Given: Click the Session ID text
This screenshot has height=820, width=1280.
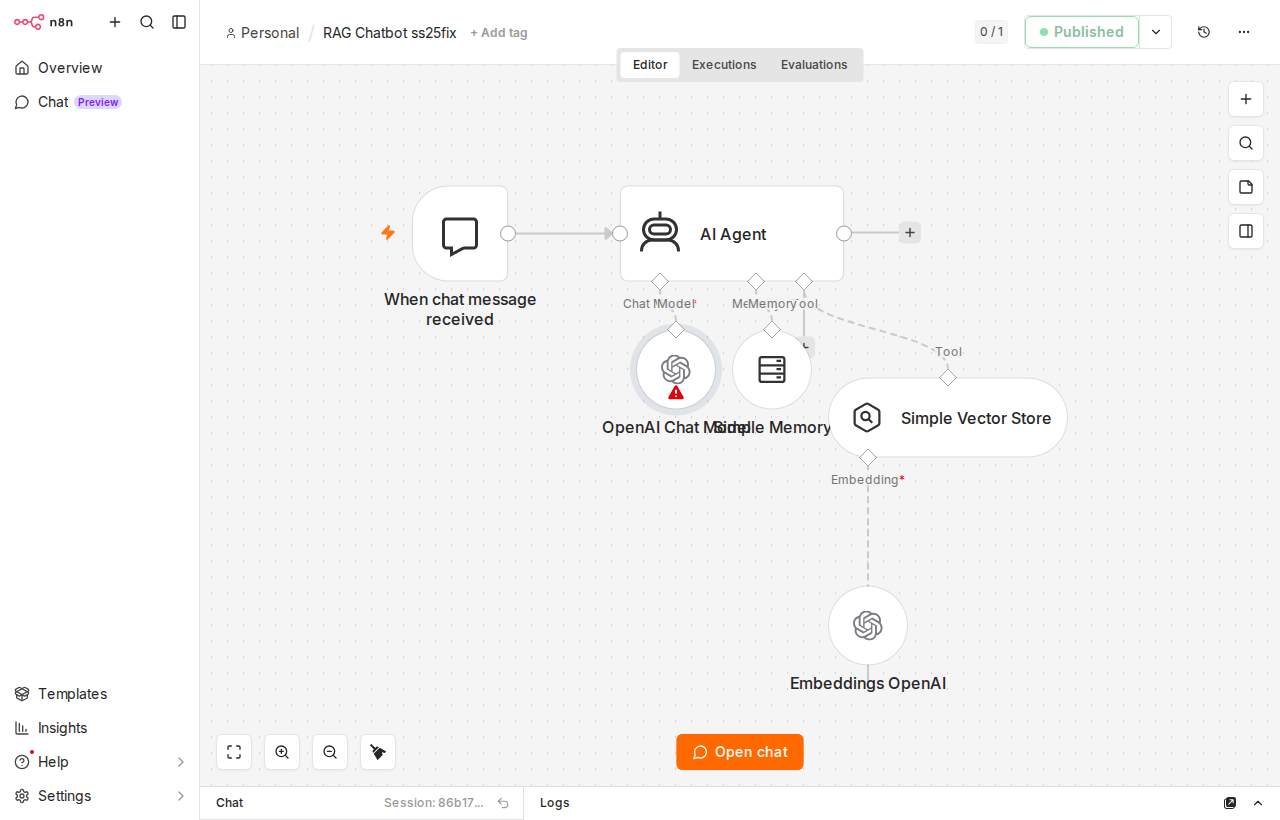Looking at the screenshot, I should click(x=434, y=803).
